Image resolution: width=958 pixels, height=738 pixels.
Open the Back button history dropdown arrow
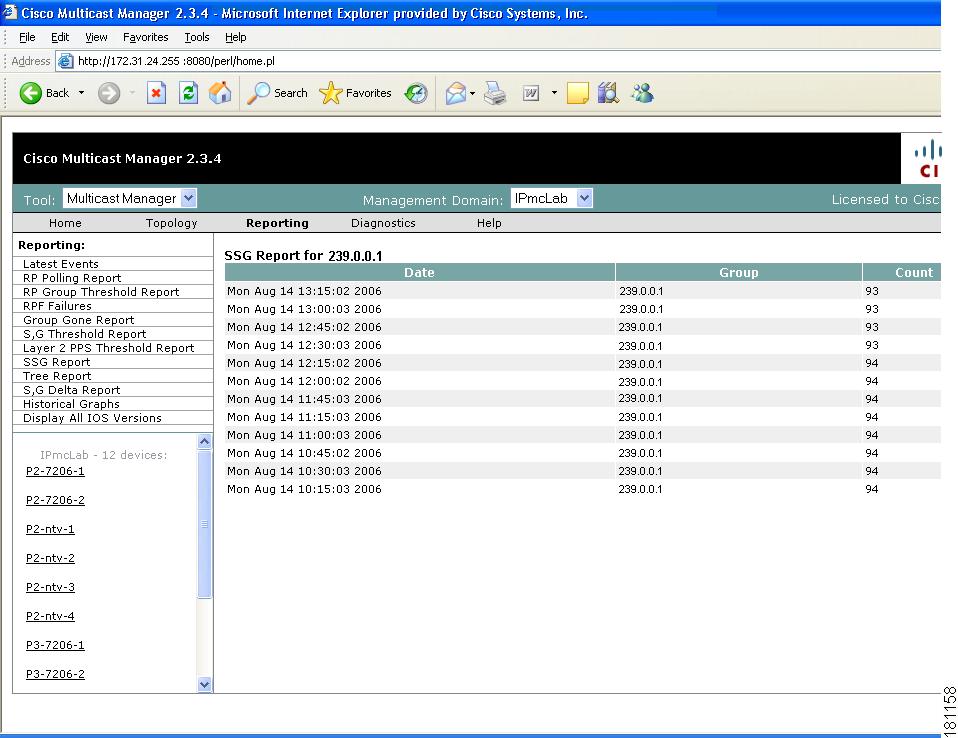click(81, 93)
